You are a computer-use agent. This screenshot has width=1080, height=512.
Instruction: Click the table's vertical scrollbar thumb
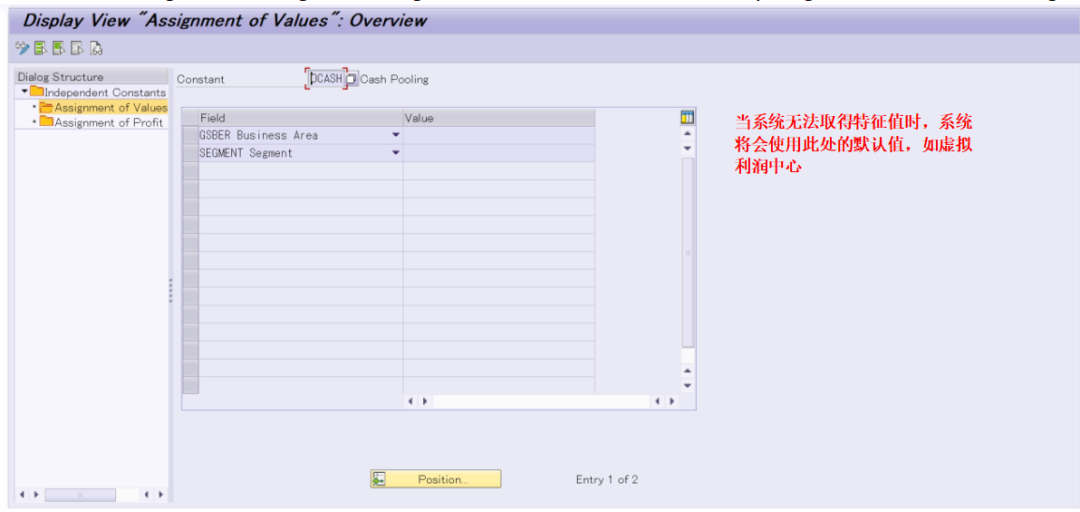pyautogui.click(x=687, y=253)
